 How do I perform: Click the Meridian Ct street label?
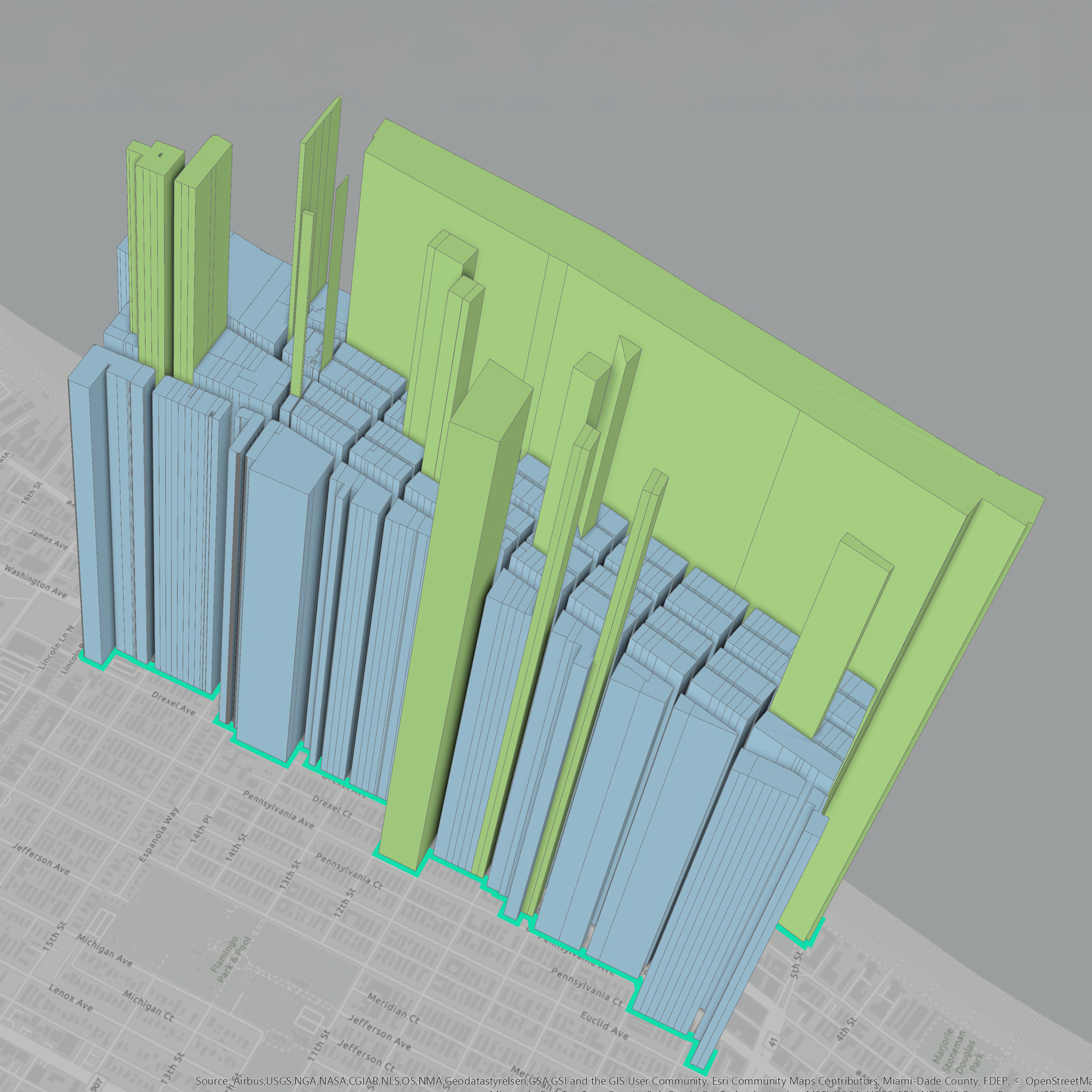coord(393,1008)
